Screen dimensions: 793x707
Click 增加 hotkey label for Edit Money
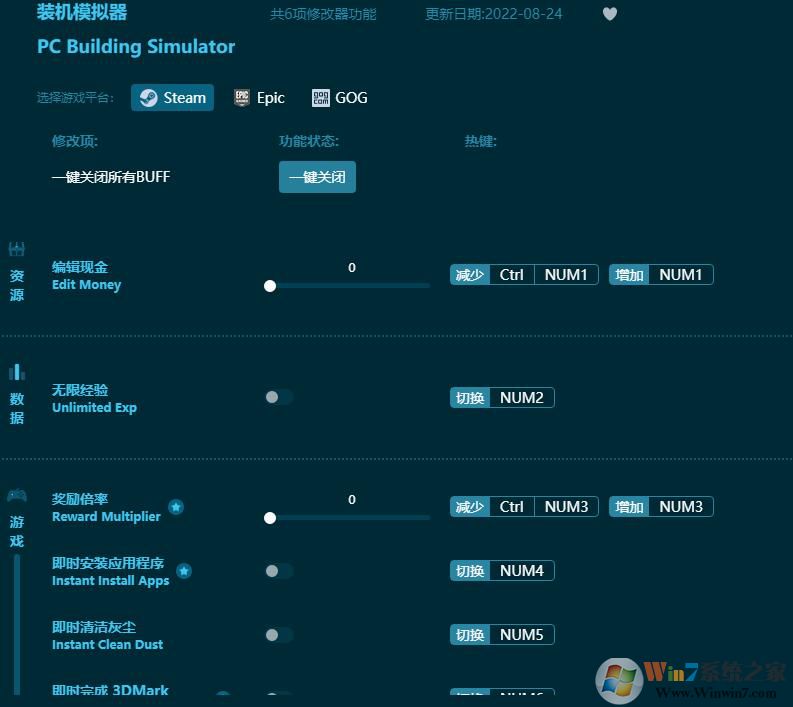pyautogui.click(x=629, y=275)
